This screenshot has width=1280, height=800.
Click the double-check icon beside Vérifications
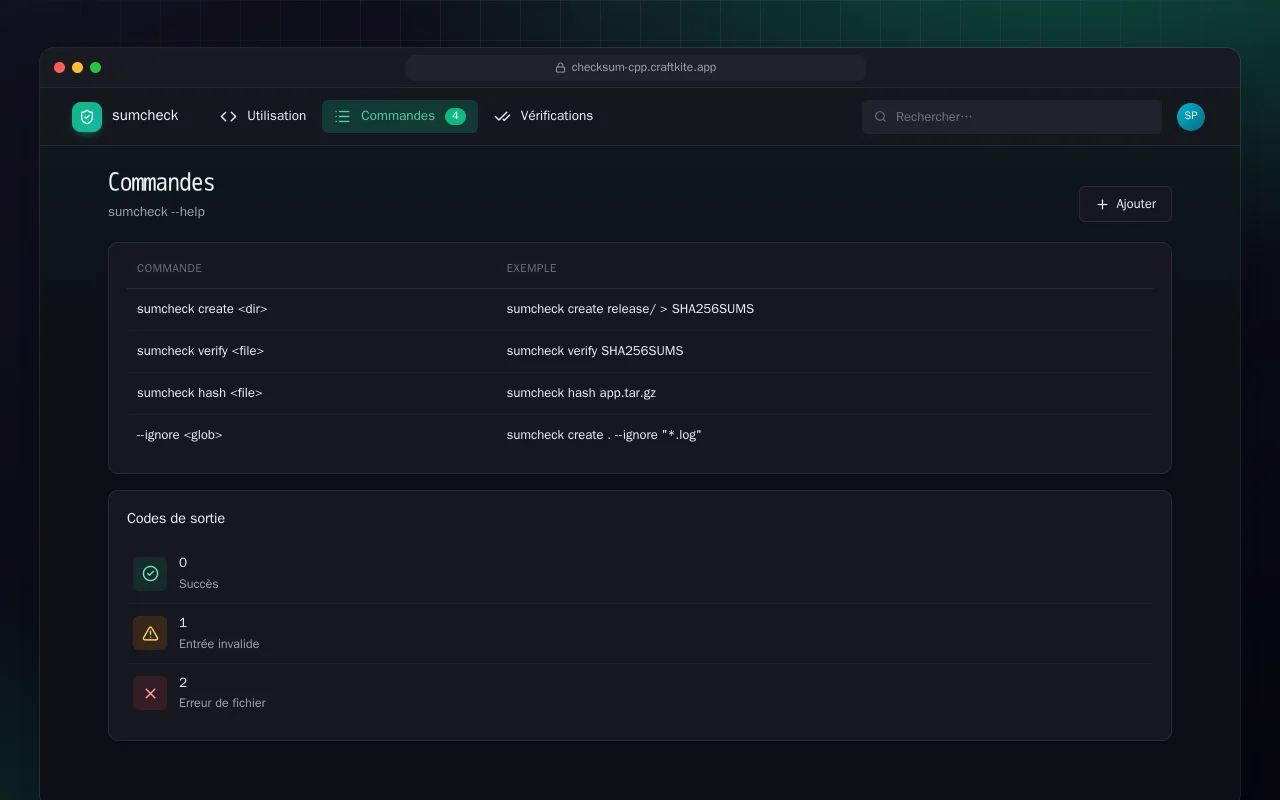pos(503,117)
